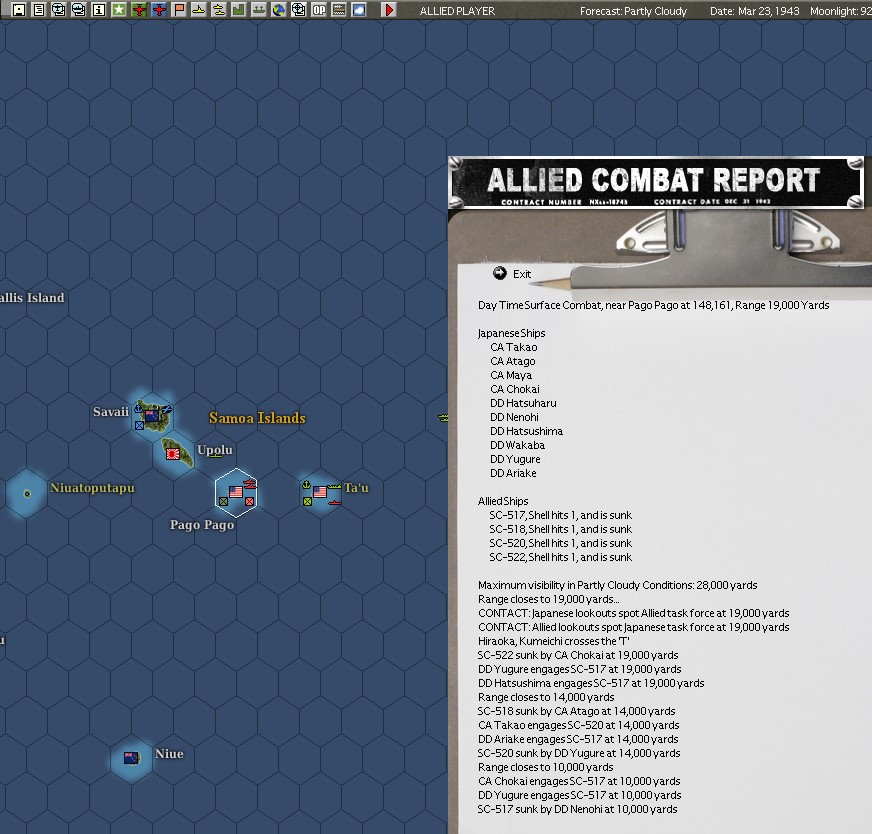Open the green factory-shaped toolbar icon
This screenshot has width=872, height=834.
pyautogui.click(x=239, y=9)
